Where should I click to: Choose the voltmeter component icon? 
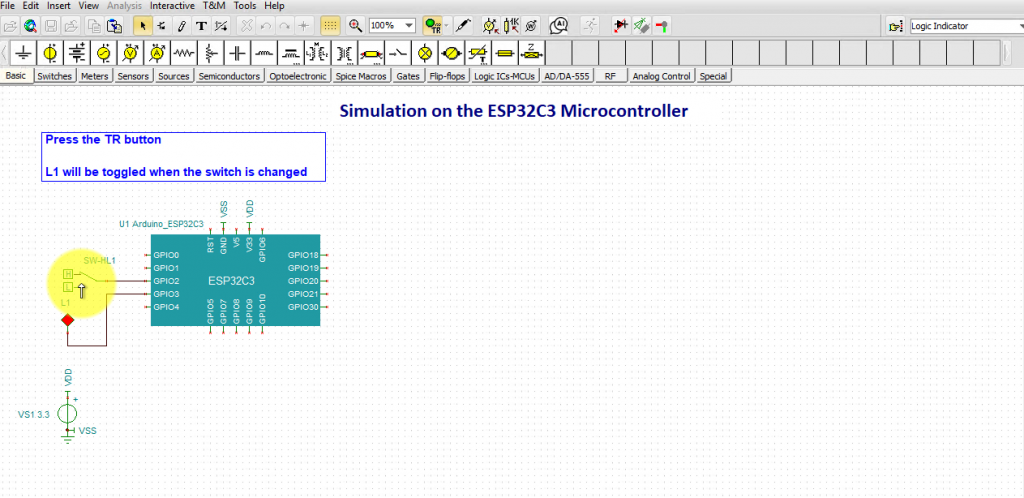click(x=129, y=51)
